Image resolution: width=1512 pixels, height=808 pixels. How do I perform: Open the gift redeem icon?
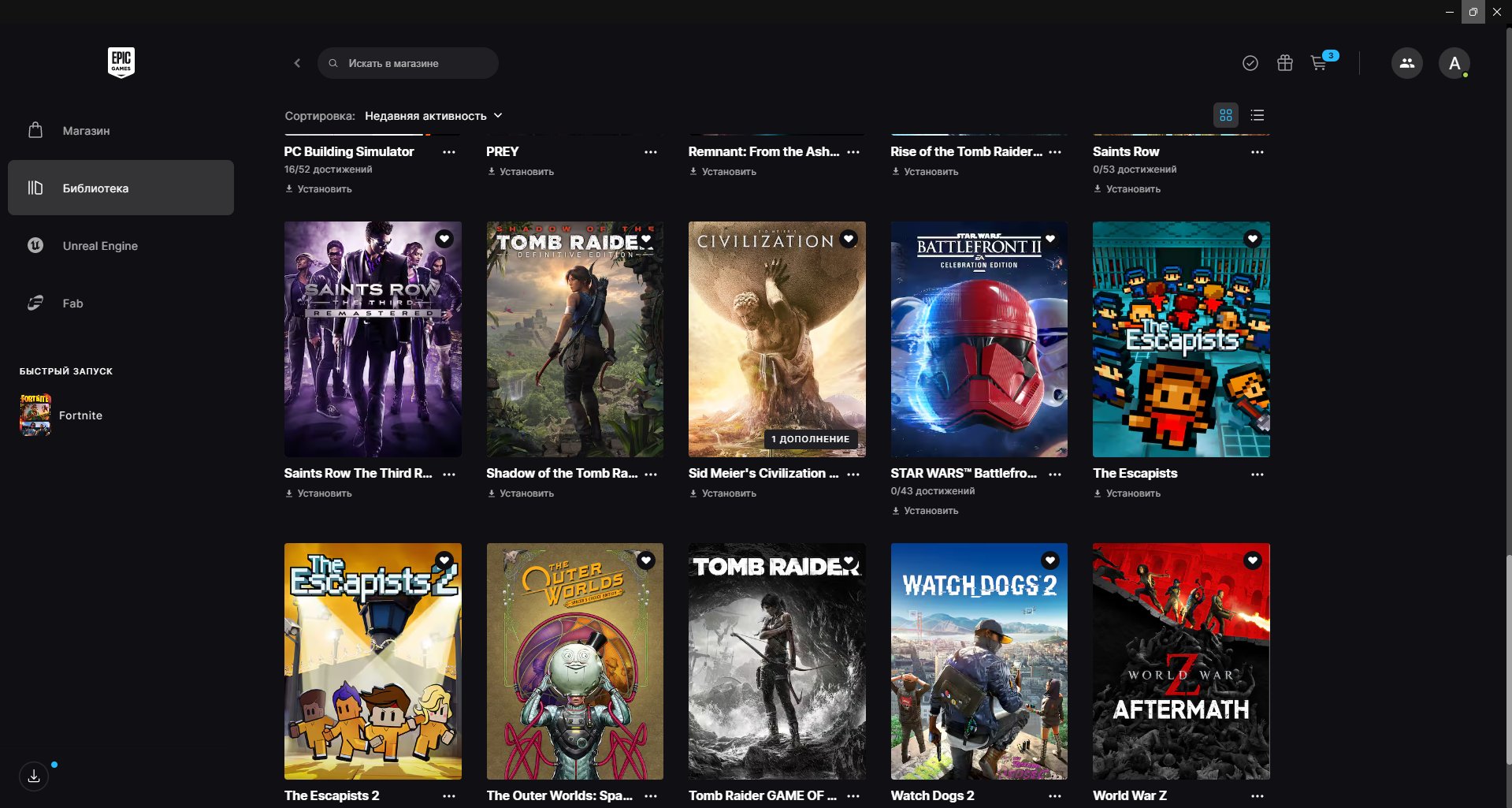(1284, 63)
